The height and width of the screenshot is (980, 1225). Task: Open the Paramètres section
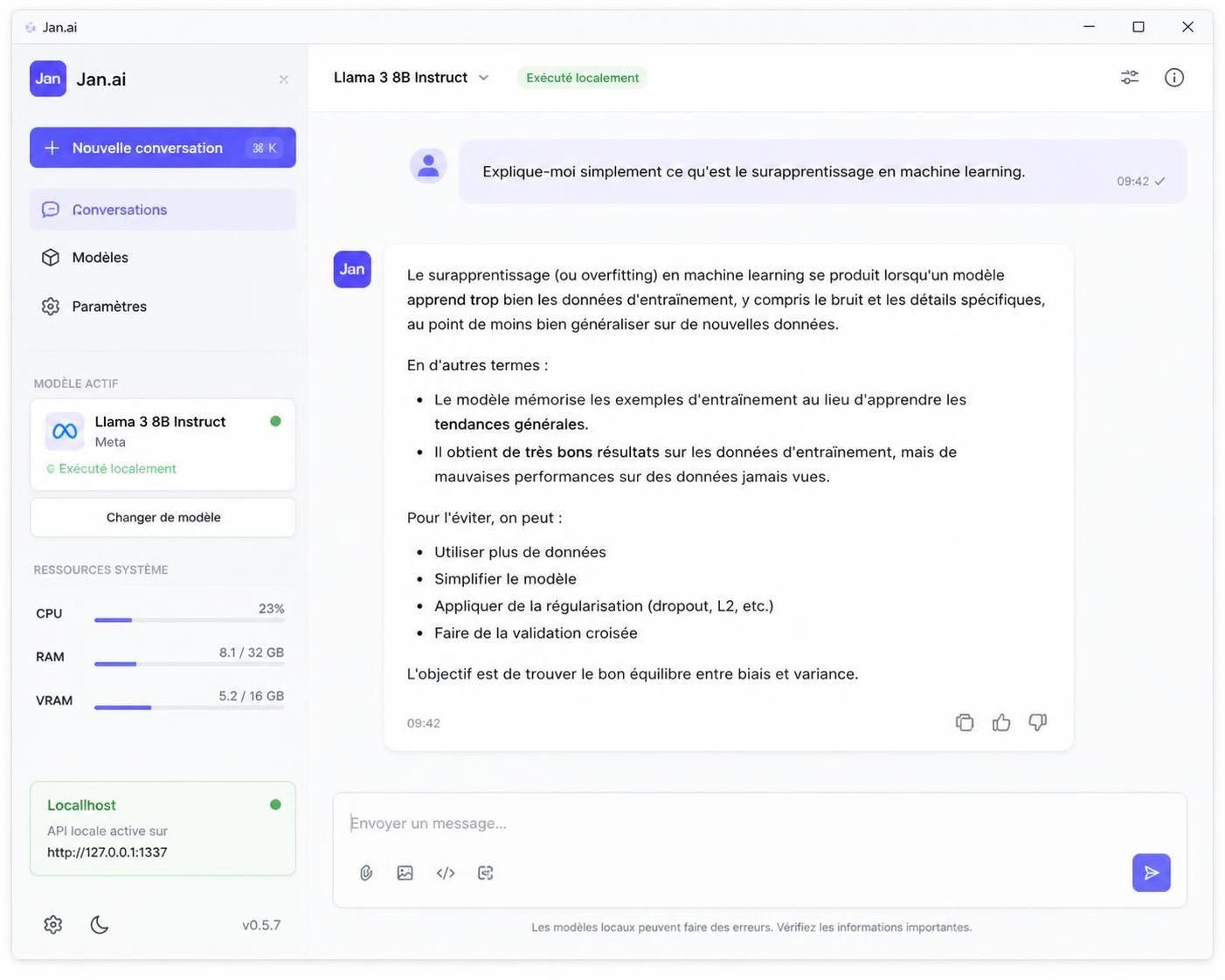tap(163, 307)
